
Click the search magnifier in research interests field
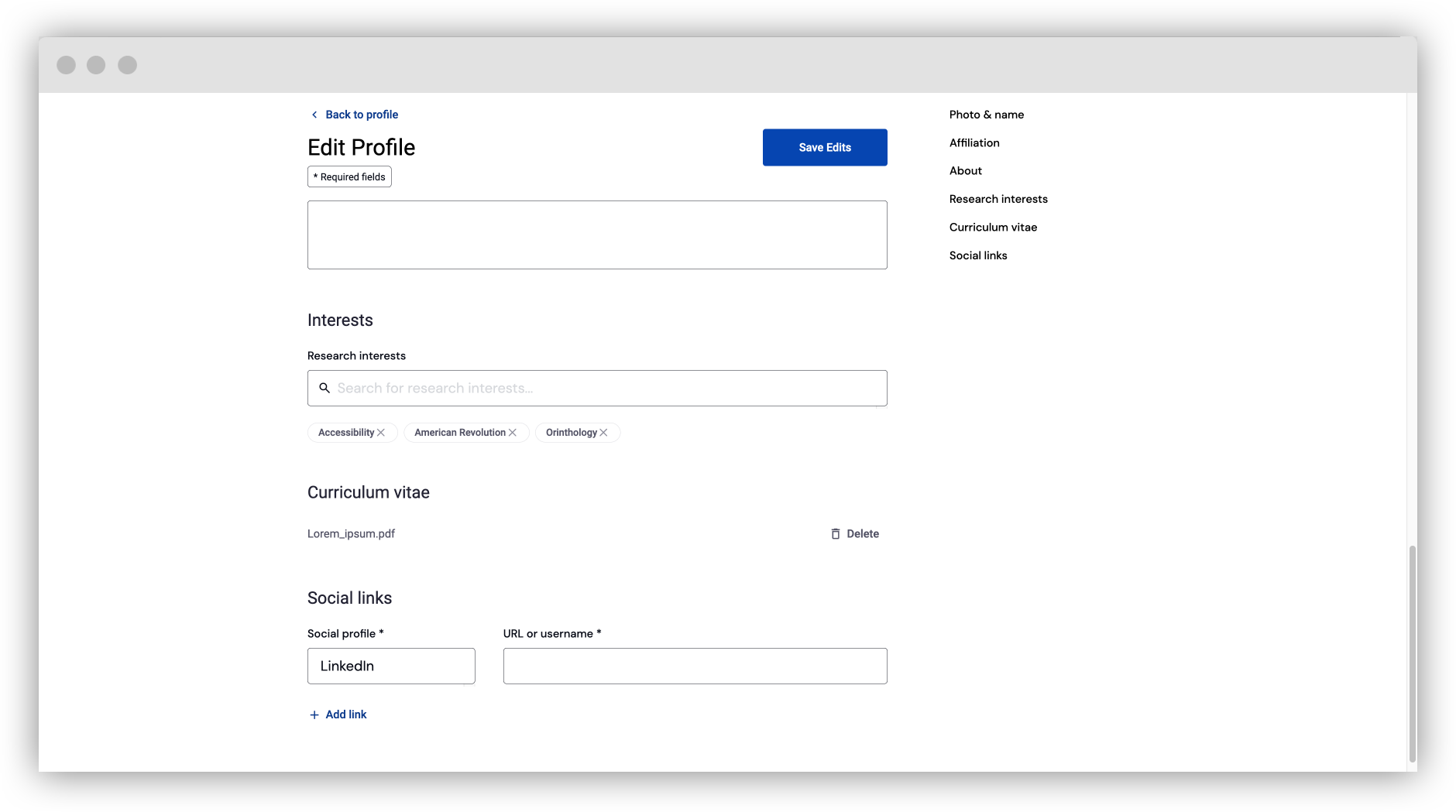pyautogui.click(x=325, y=388)
